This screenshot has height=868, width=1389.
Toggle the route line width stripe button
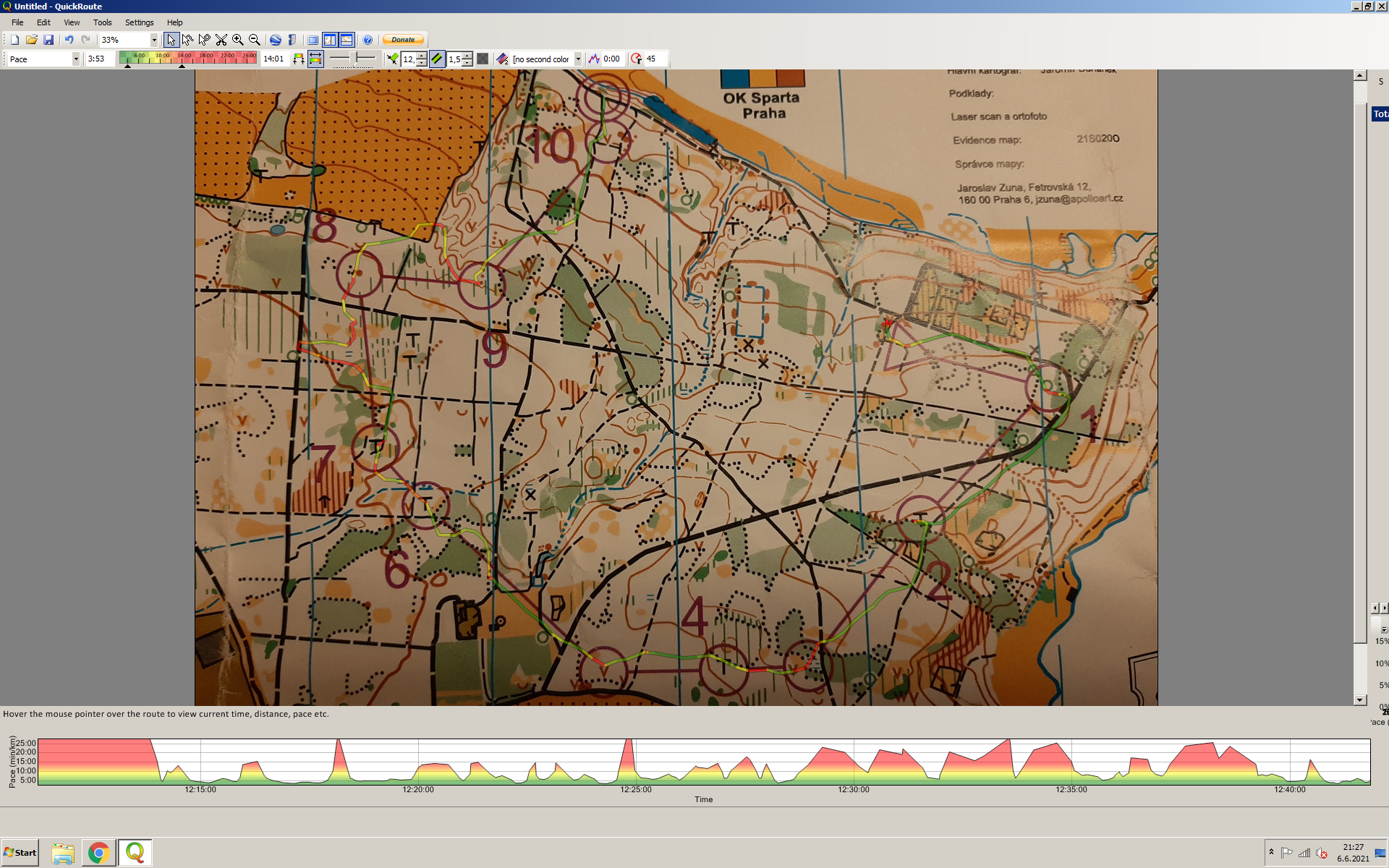pyautogui.click(x=437, y=59)
